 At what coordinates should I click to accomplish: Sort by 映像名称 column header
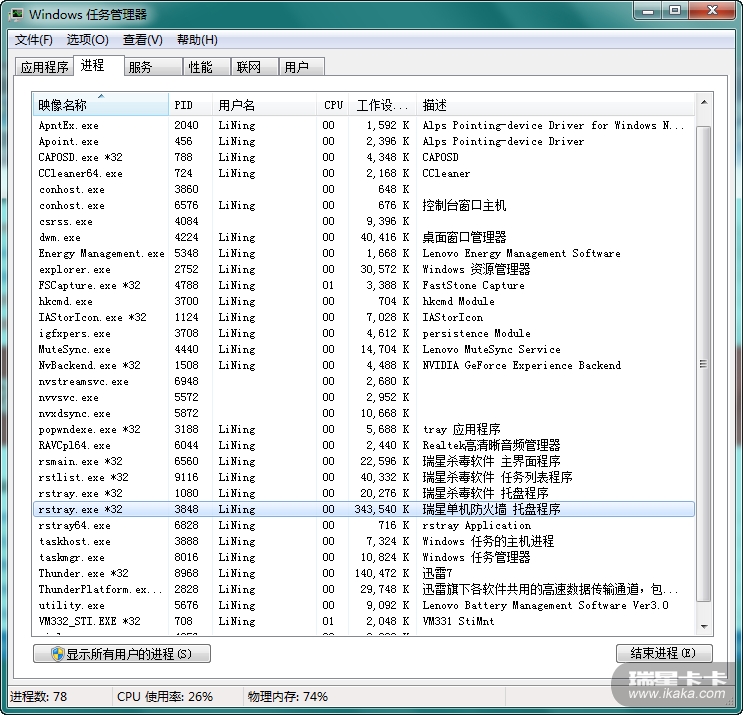tap(100, 105)
